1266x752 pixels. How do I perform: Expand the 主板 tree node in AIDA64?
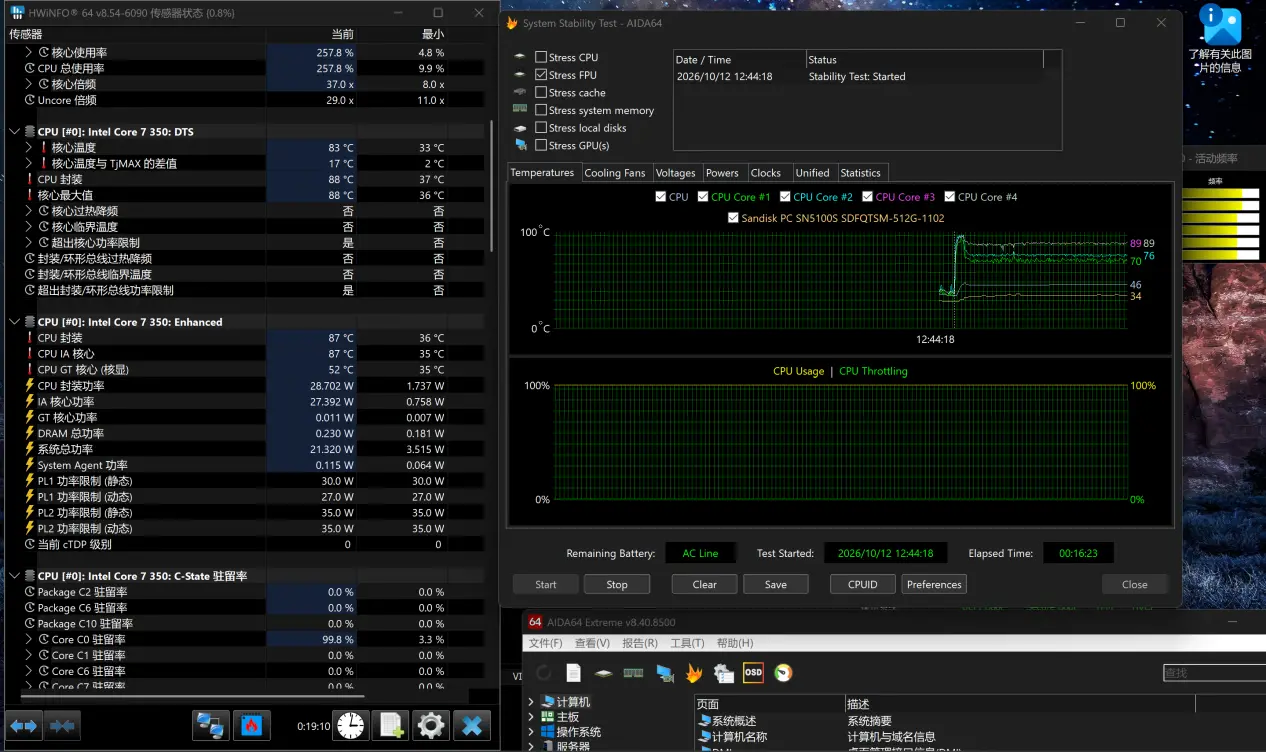pyautogui.click(x=531, y=717)
